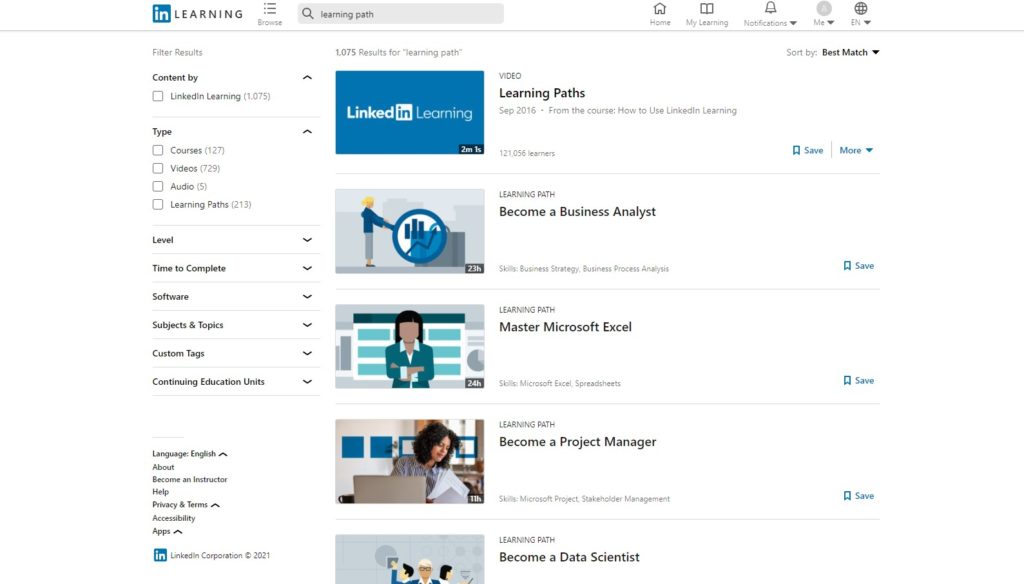Open Become a Data Scientist title
This screenshot has height=584, width=1024.
569,557
